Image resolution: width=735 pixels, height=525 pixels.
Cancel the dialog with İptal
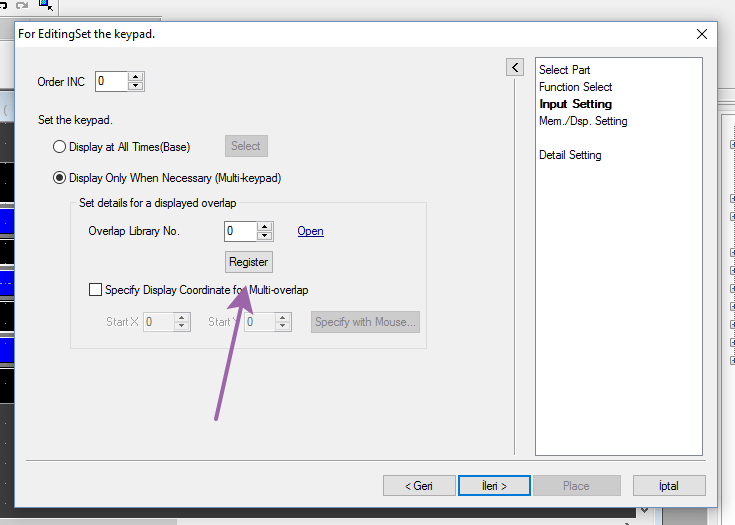coord(669,486)
